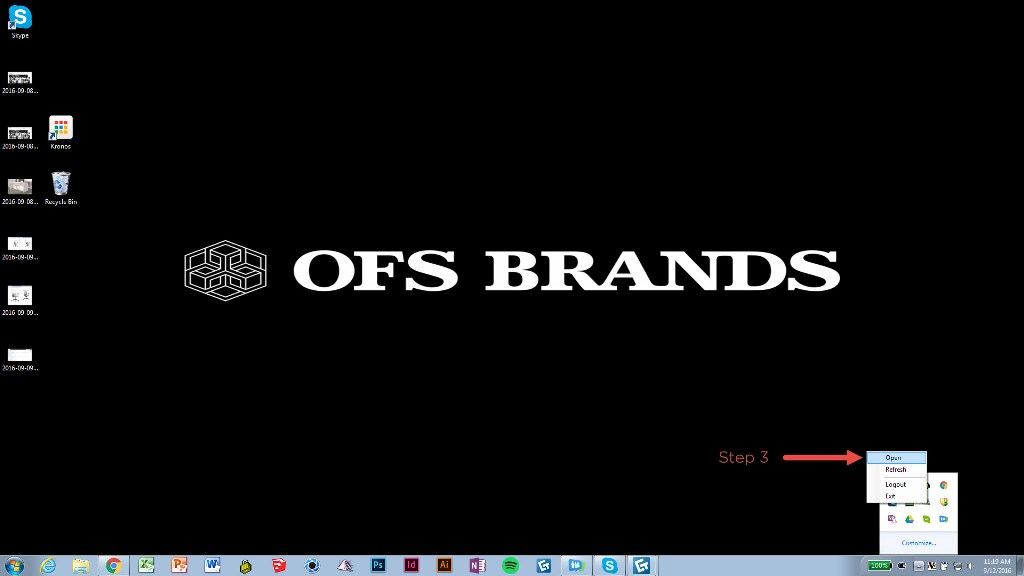Click the G icon right of taskbar Skype

pyautogui.click(x=641, y=566)
